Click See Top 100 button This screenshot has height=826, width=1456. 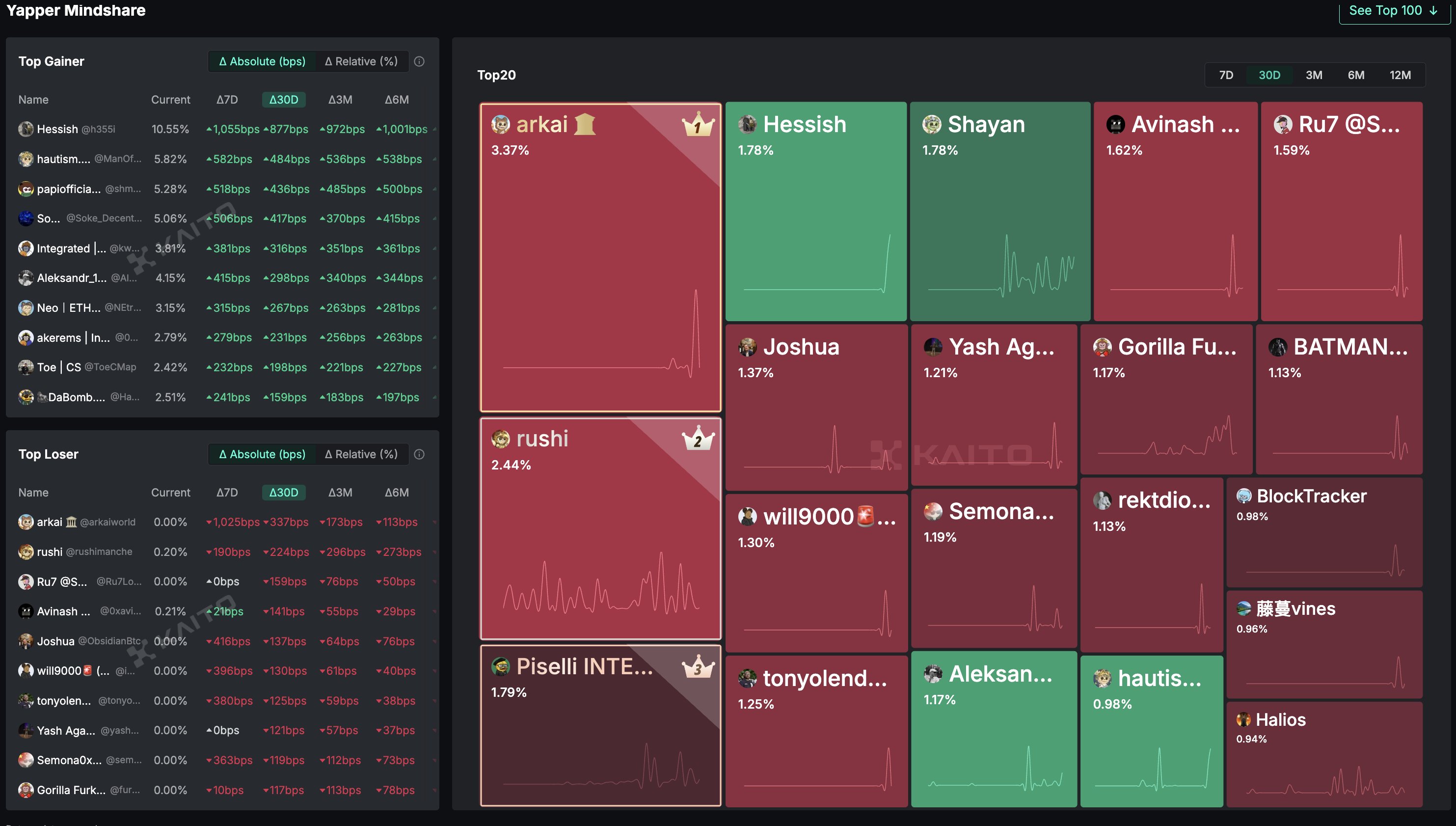coord(1393,10)
